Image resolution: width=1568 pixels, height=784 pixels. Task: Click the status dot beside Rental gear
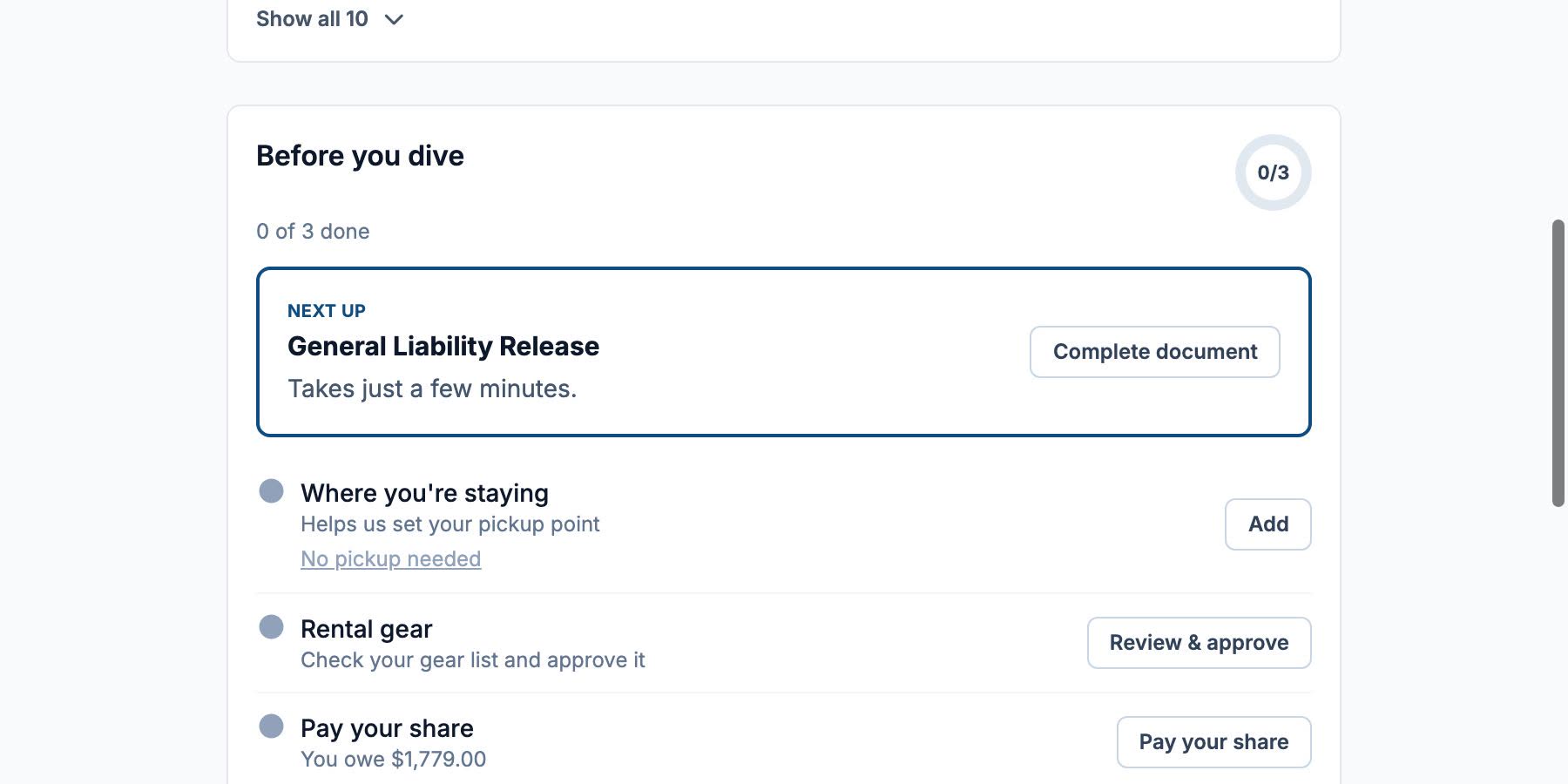point(272,627)
